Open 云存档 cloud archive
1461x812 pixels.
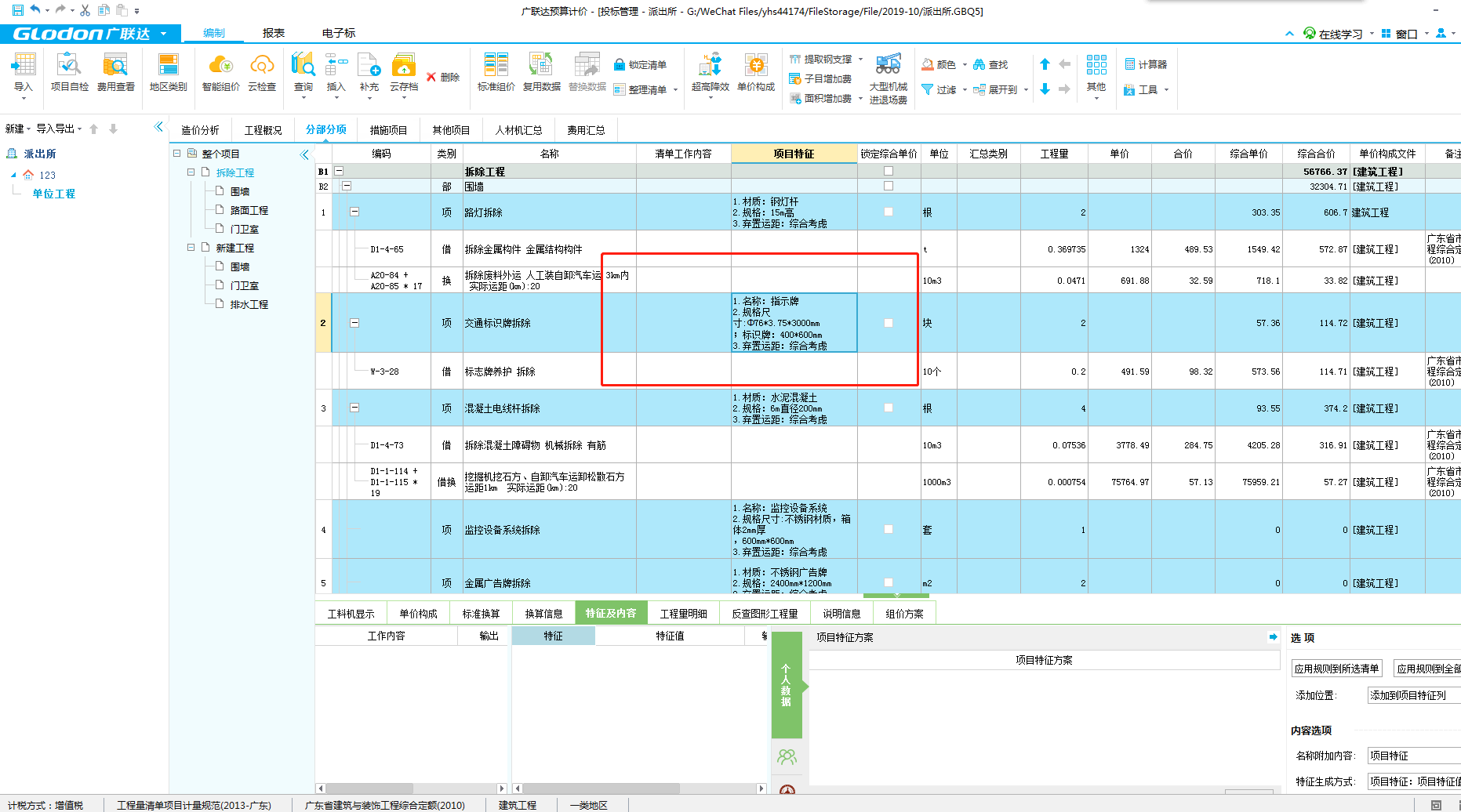(404, 72)
